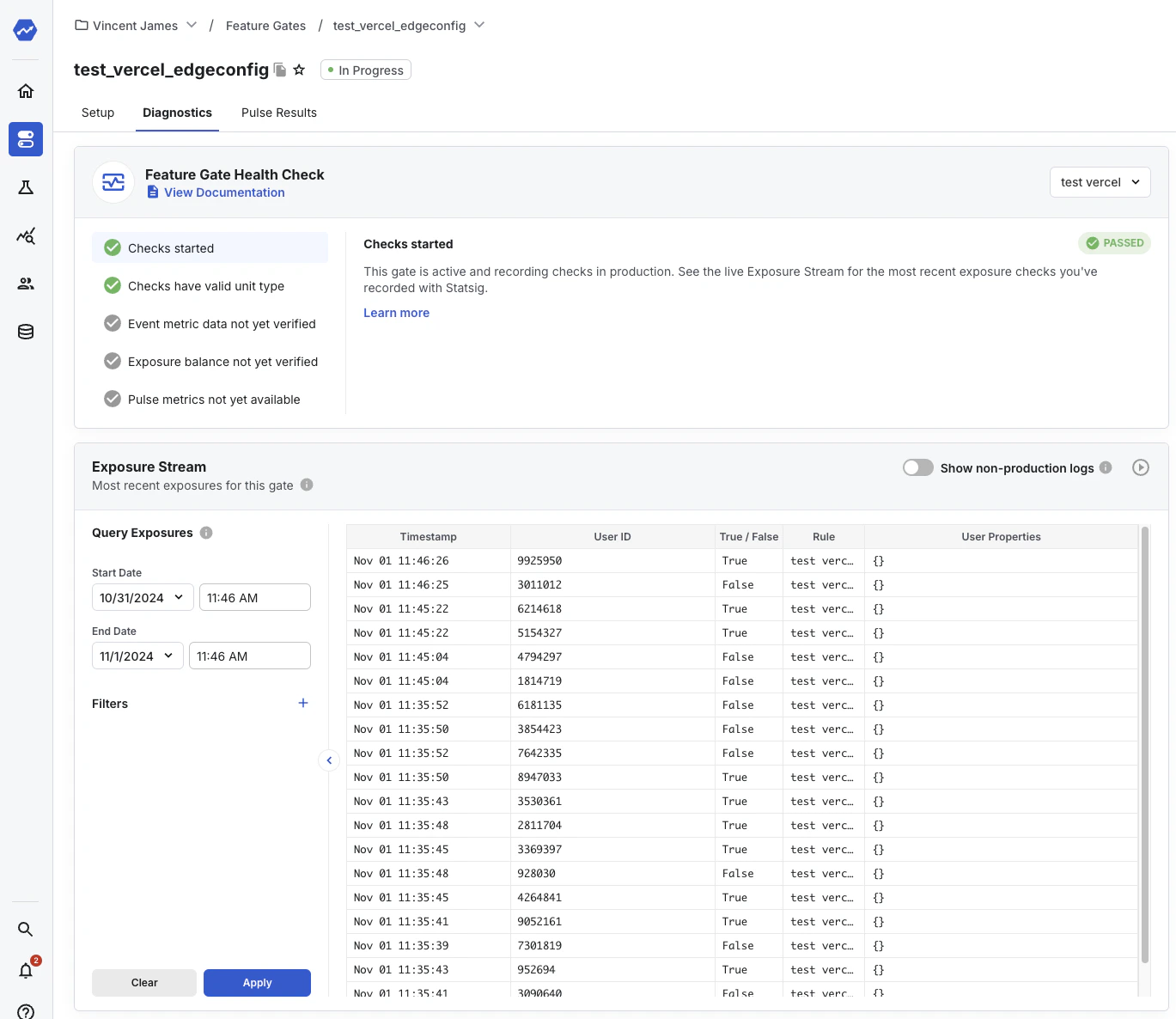Click the Exposure Stream info tooltip icon
1176x1019 pixels.
[x=307, y=485]
